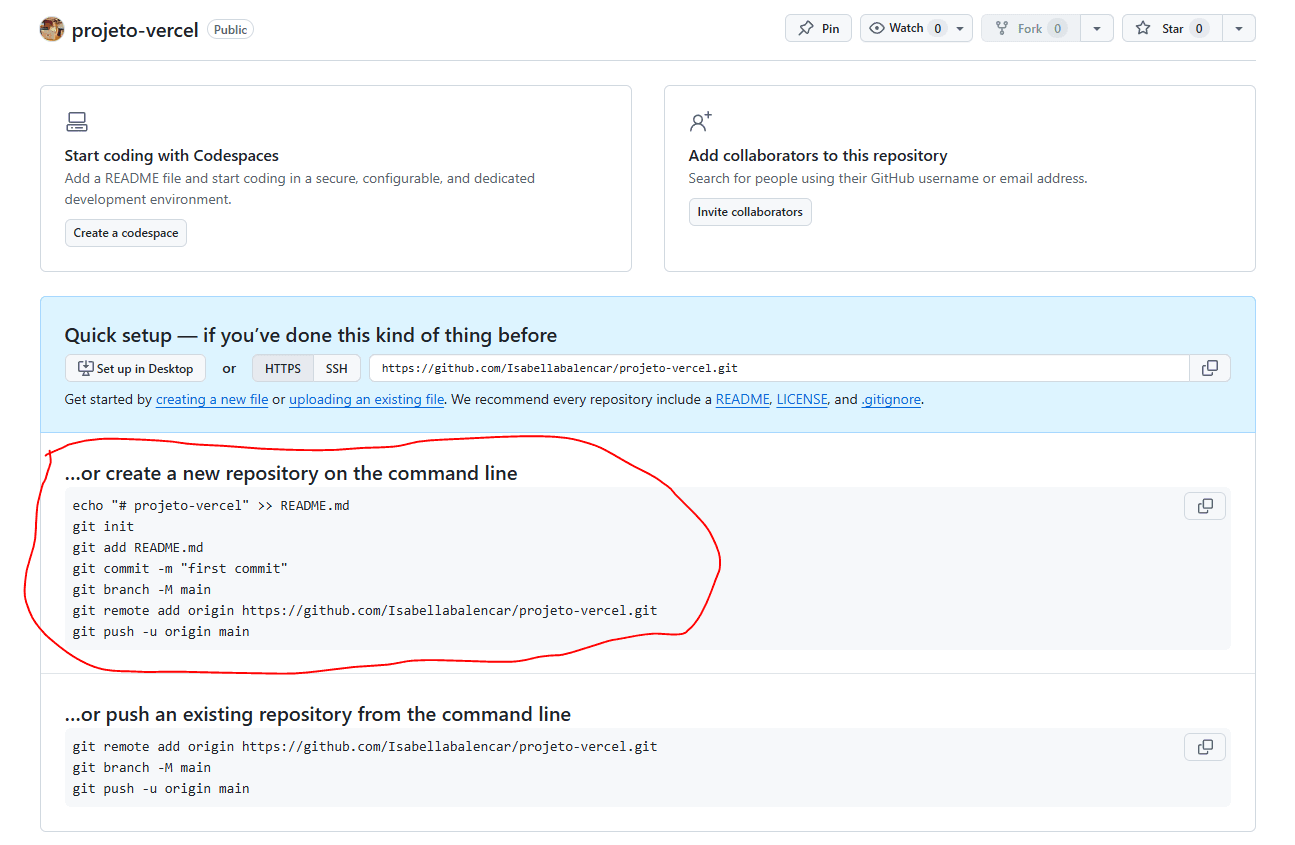1295x845 pixels.
Task: Expand the Star lists dropdown arrow
Action: [1238, 29]
